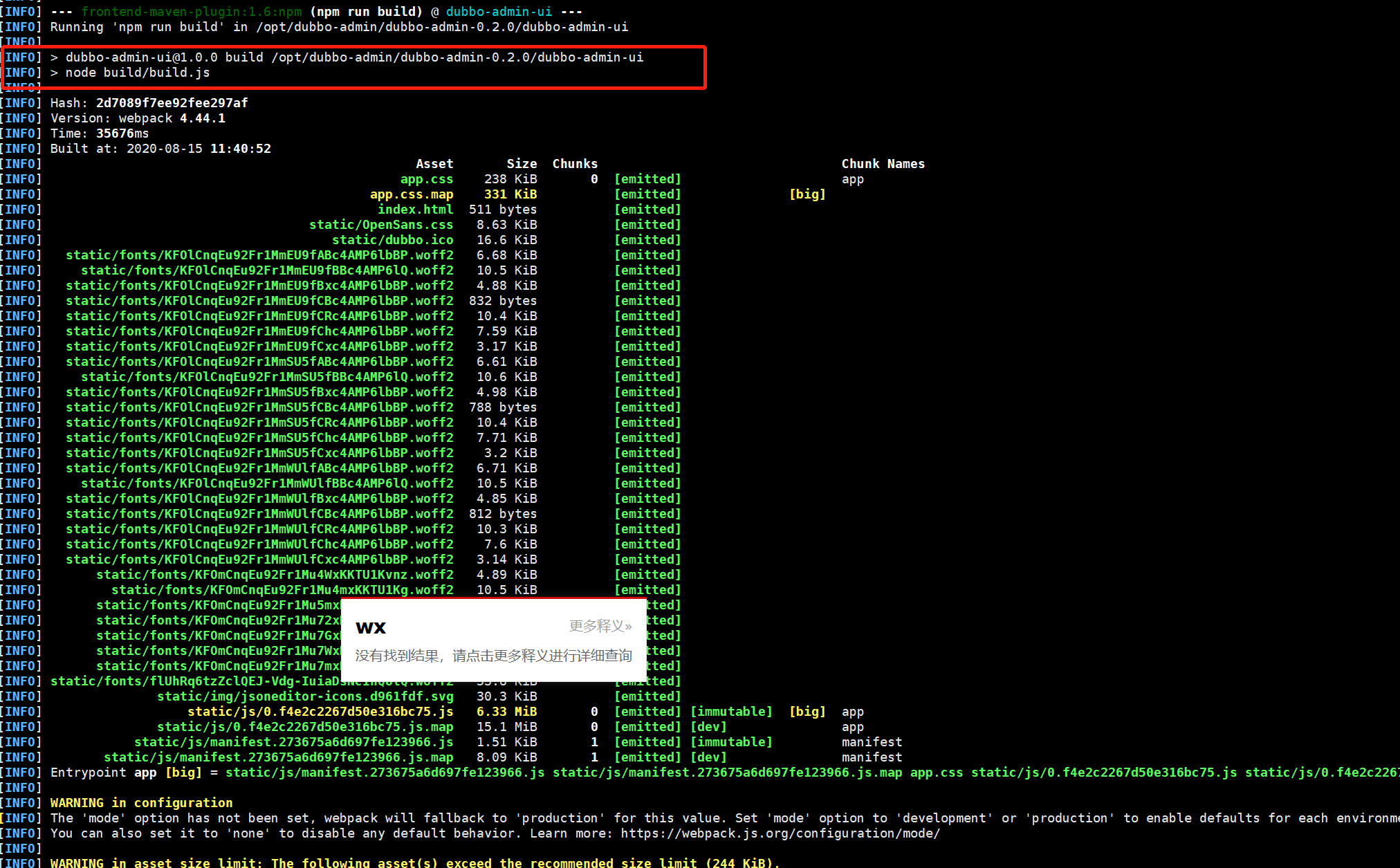The height and width of the screenshot is (868, 1400).
Task: Click the yellow [big] tag beside app.css.map
Action: (x=807, y=194)
